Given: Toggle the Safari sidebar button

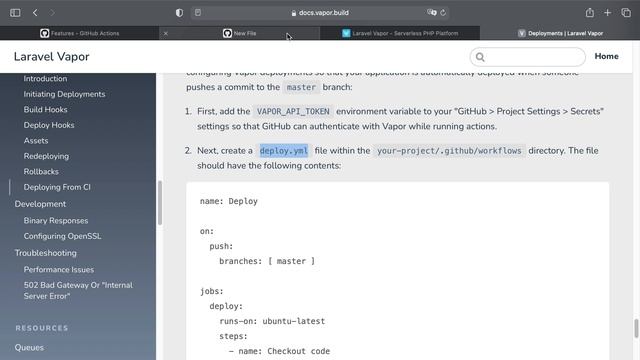Looking at the screenshot, I should [x=15, y=13].
